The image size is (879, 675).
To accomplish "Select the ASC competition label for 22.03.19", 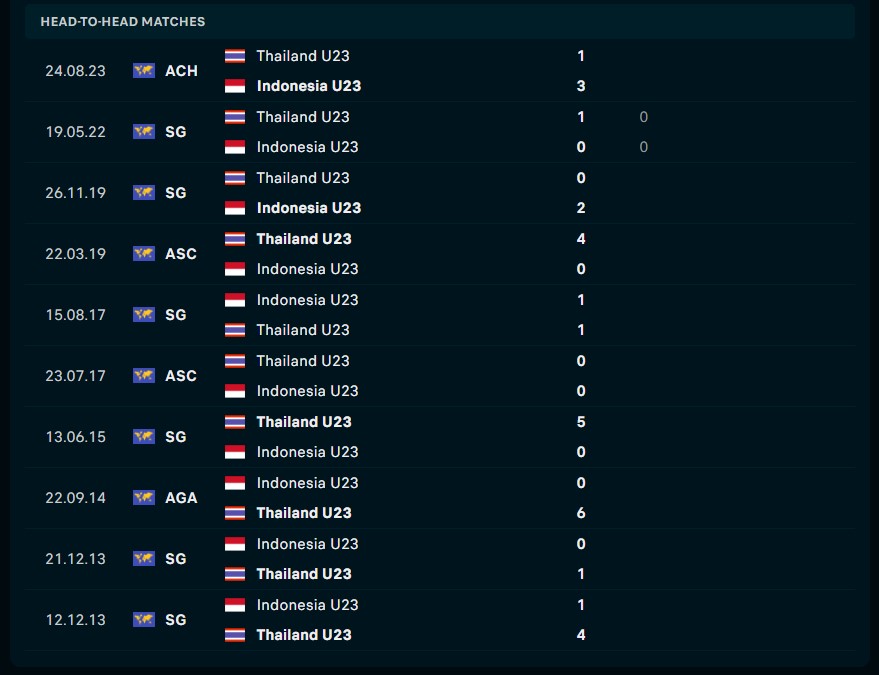I will pyautogui.click(x=181, y=254).
